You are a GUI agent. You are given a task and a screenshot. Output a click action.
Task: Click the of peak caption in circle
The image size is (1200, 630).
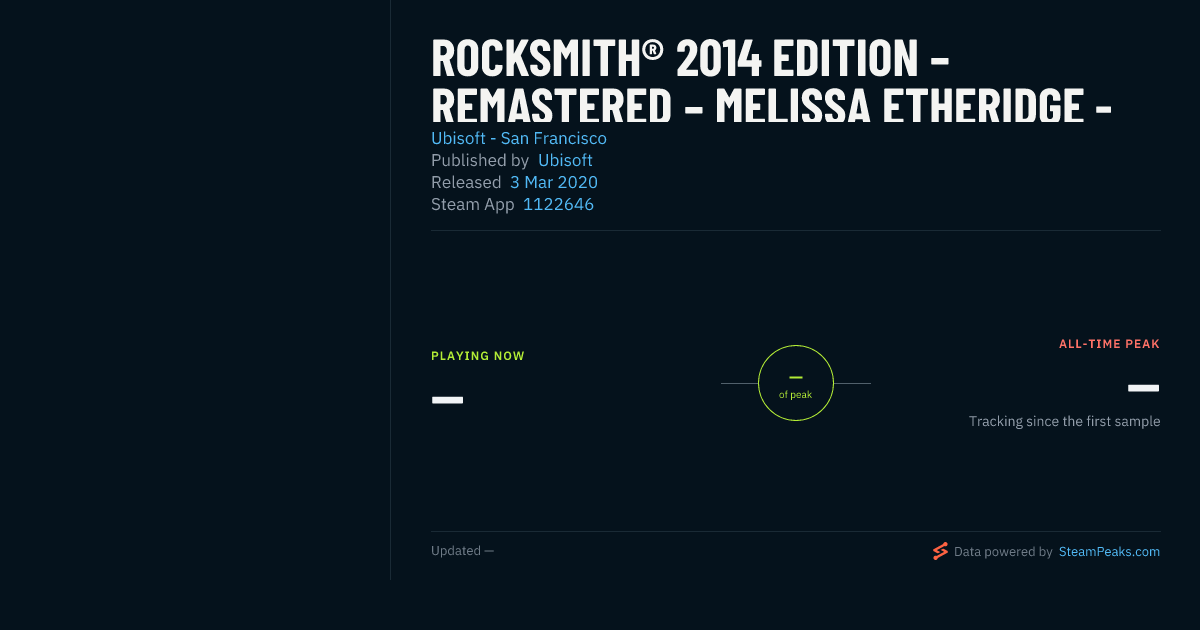(796, 394)
